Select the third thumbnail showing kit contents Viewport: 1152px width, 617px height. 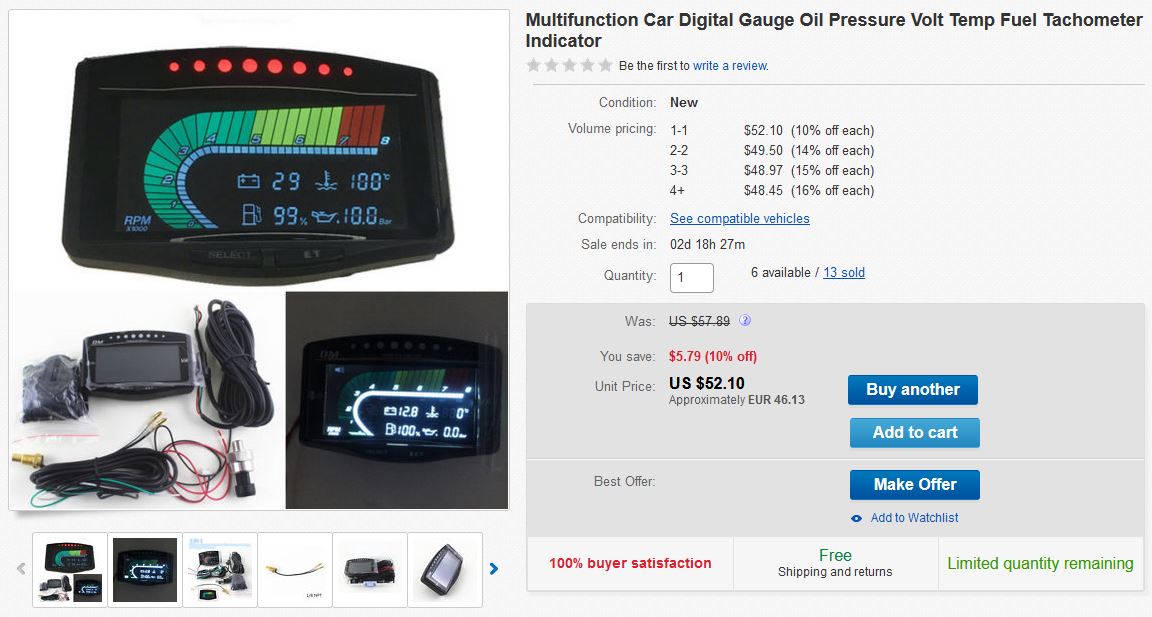coord(220,570)
